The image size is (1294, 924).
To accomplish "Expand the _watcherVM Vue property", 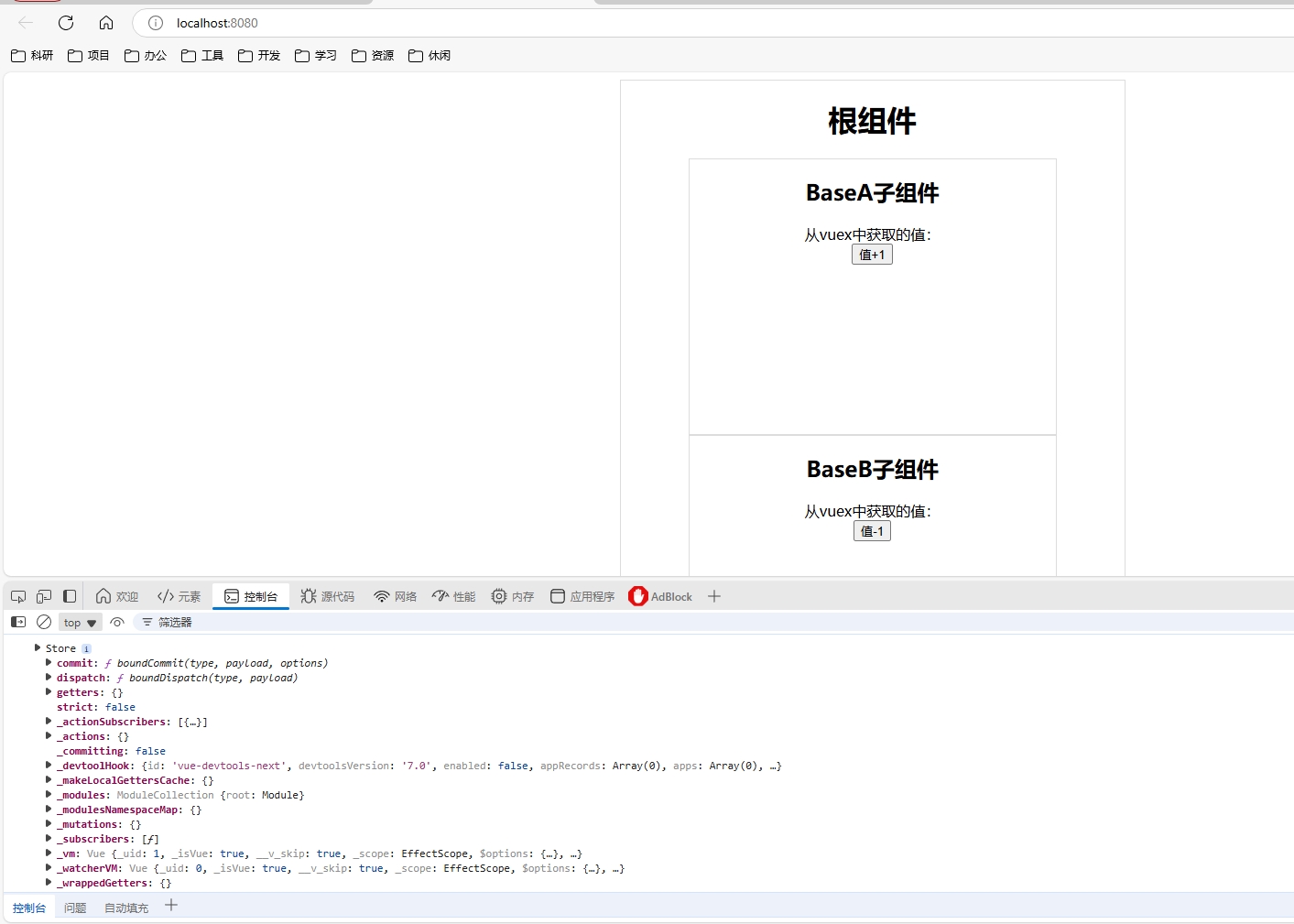I will pos(49,867).
